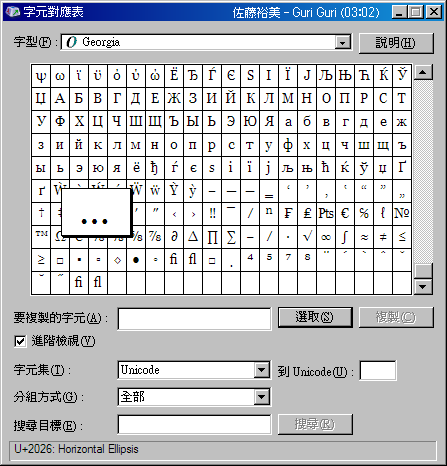The width and height of the screenshot is (447, 466).
Task: Select the Greek omega with tonos ώ
Action: click(x=155, y=76)
